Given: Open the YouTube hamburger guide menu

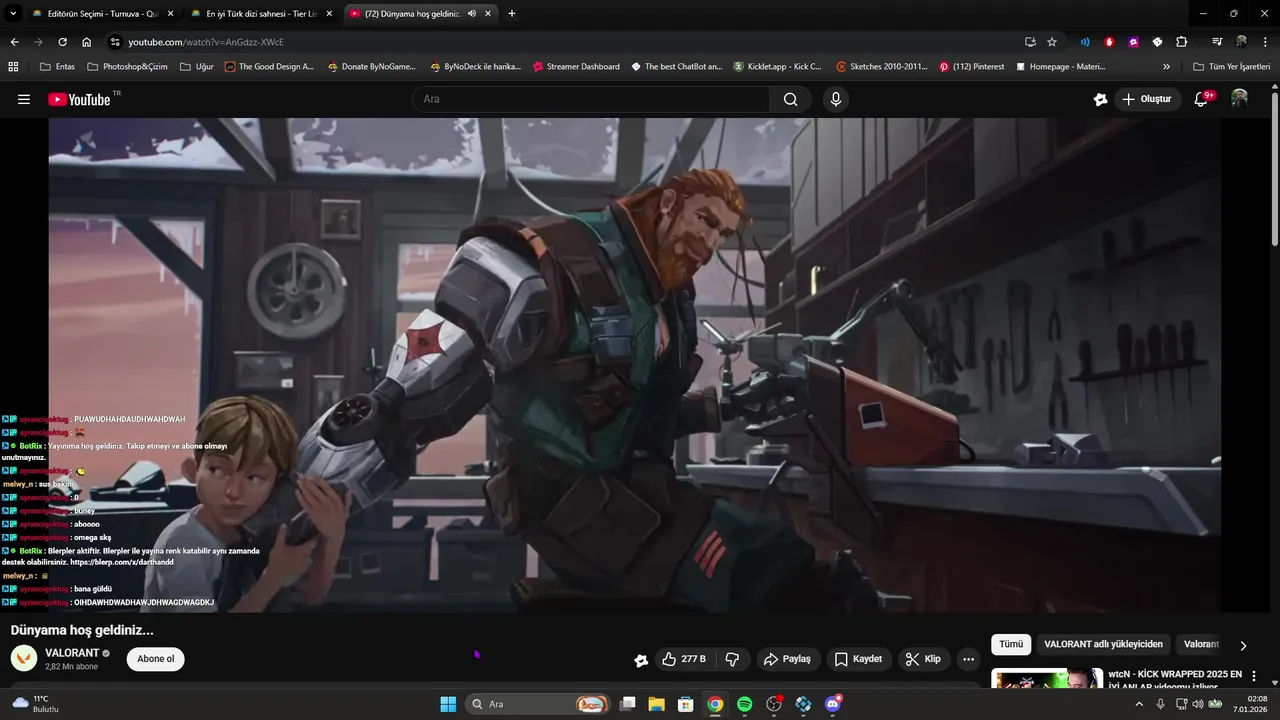Looking at the screenshot, I should point(24,99).
